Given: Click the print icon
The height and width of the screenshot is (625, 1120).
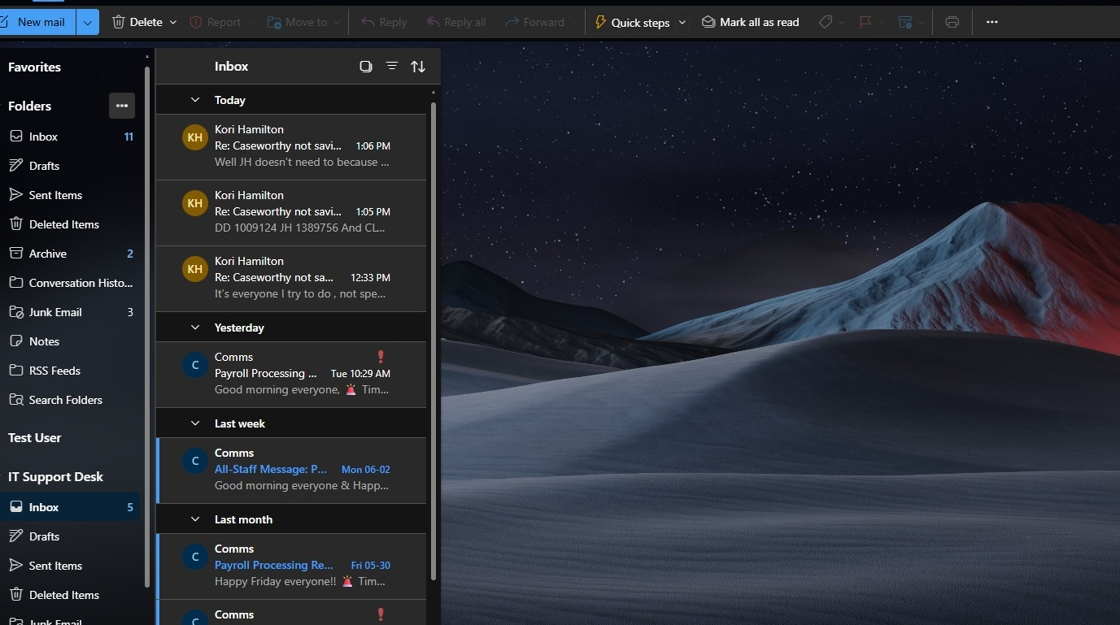Looking at the screenshot, I should click(952, 22).
